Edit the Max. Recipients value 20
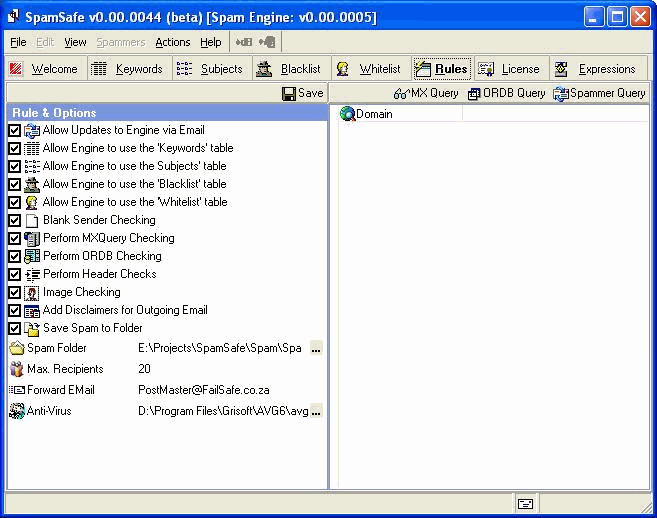Viewport: 657px width, 518px height. click(145, 369)
